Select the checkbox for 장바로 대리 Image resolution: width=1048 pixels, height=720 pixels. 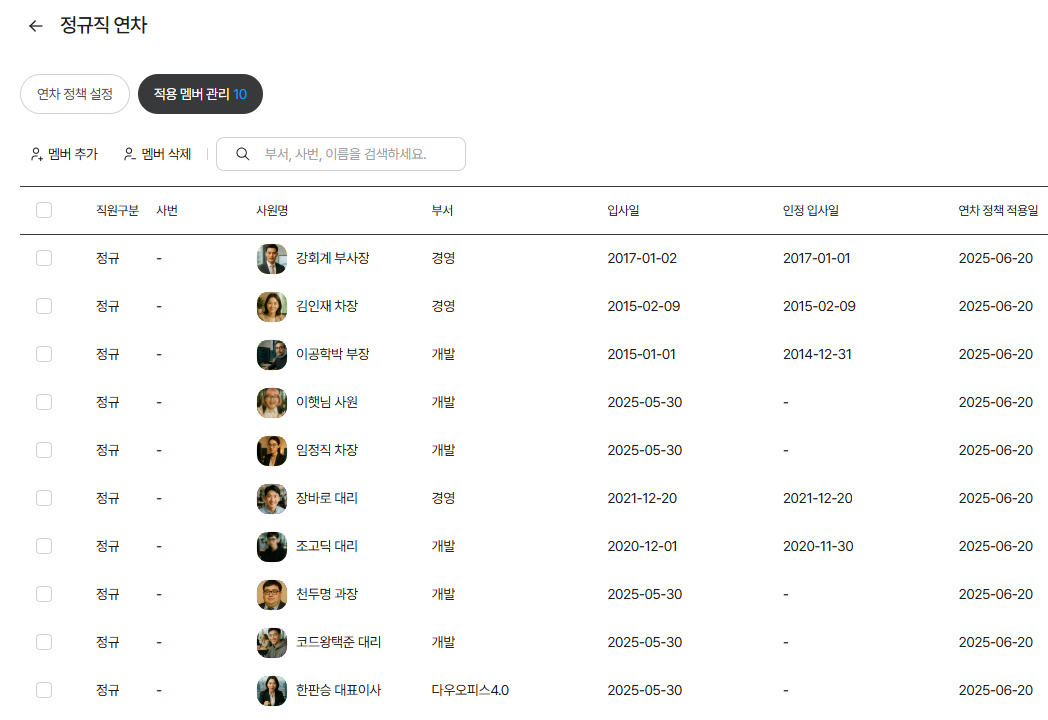coord(44,498)
